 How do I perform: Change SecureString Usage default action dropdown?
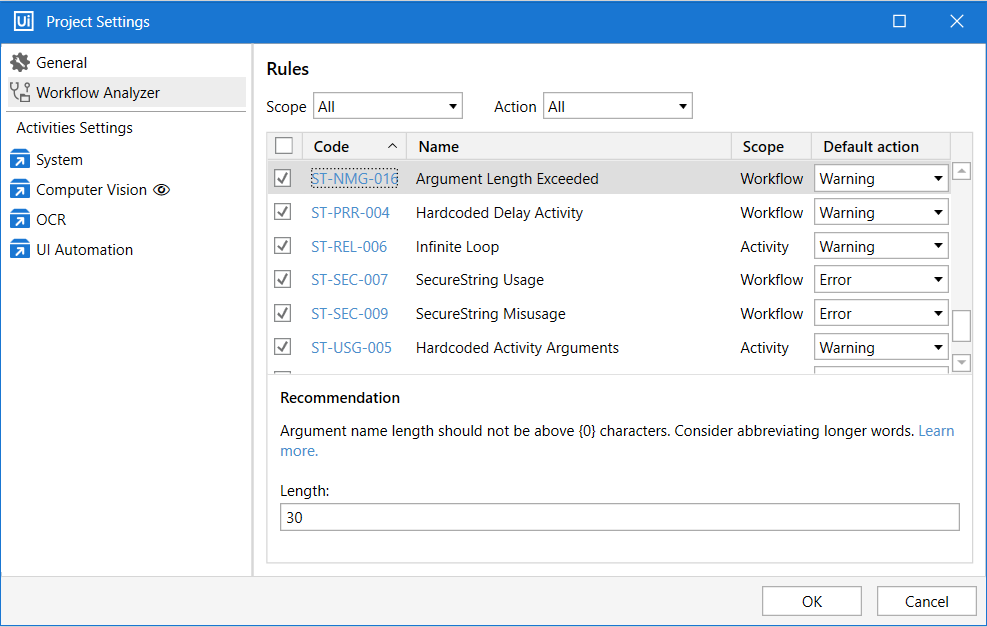(x=881, y=280)
